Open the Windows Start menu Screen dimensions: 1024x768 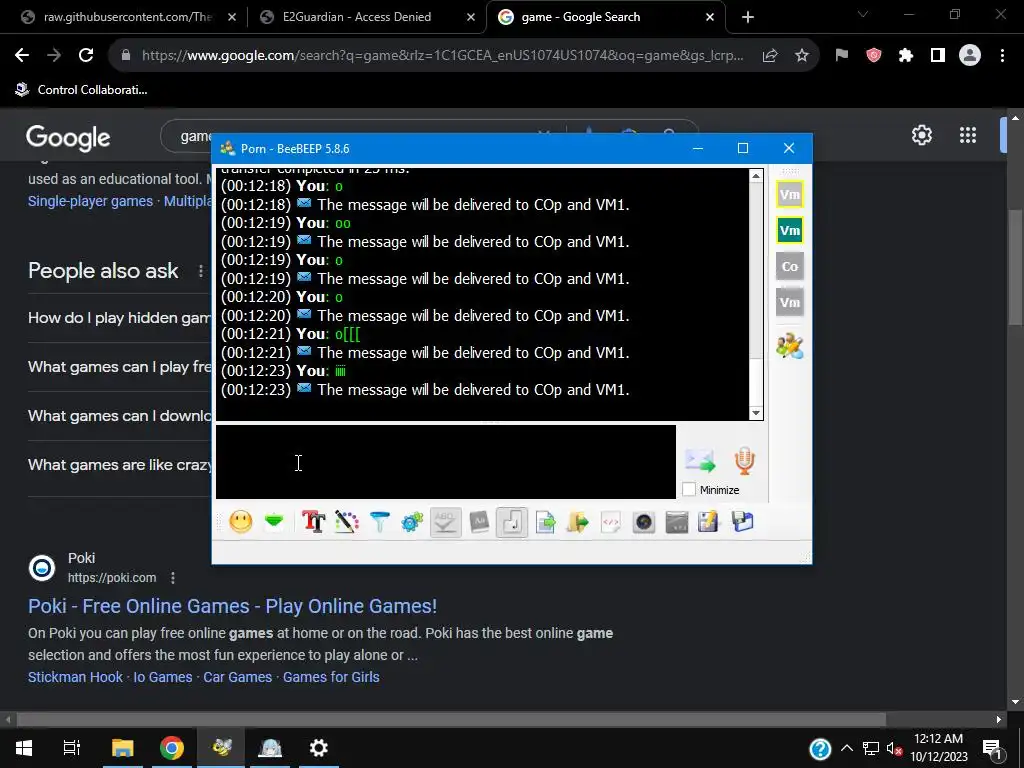coord(24,748)
